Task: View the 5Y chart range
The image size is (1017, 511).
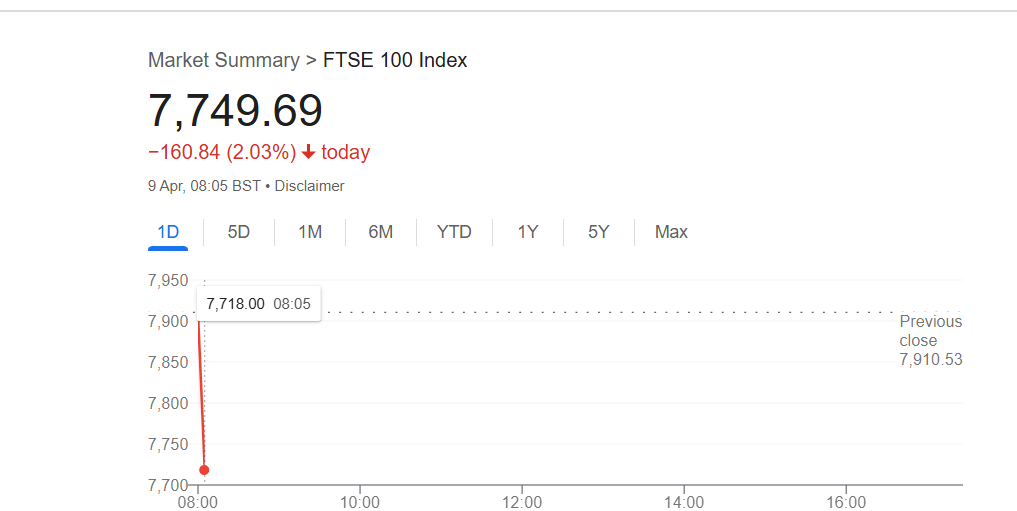Action: coord(599,232)
